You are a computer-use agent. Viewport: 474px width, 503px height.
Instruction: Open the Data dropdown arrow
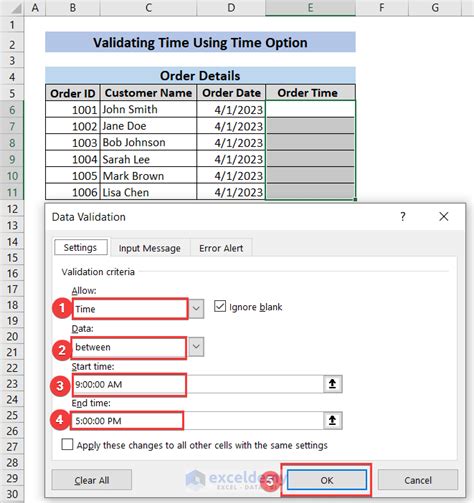click(196, 347)
